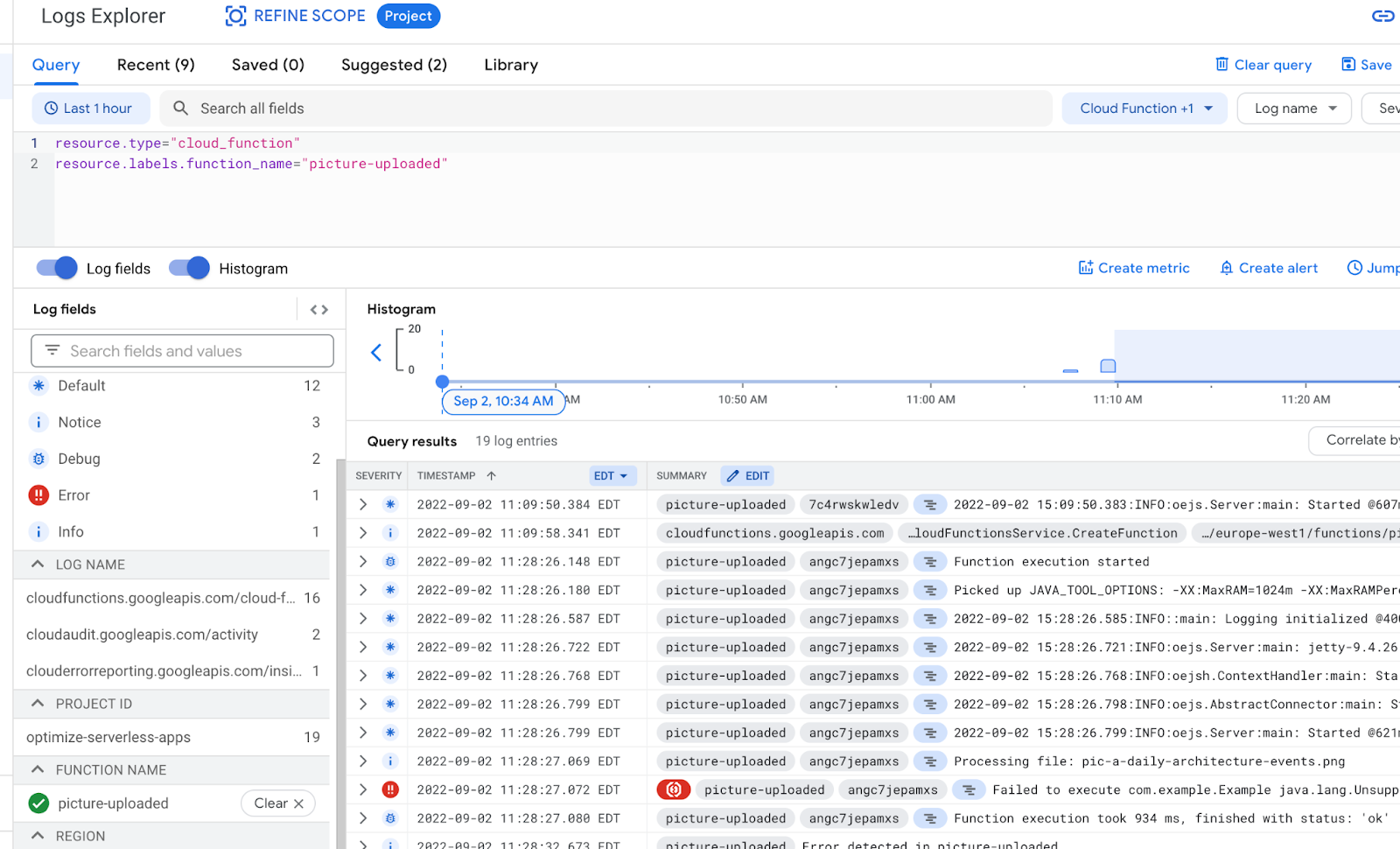Click the Clear query button

click(x=1263, y=65)
